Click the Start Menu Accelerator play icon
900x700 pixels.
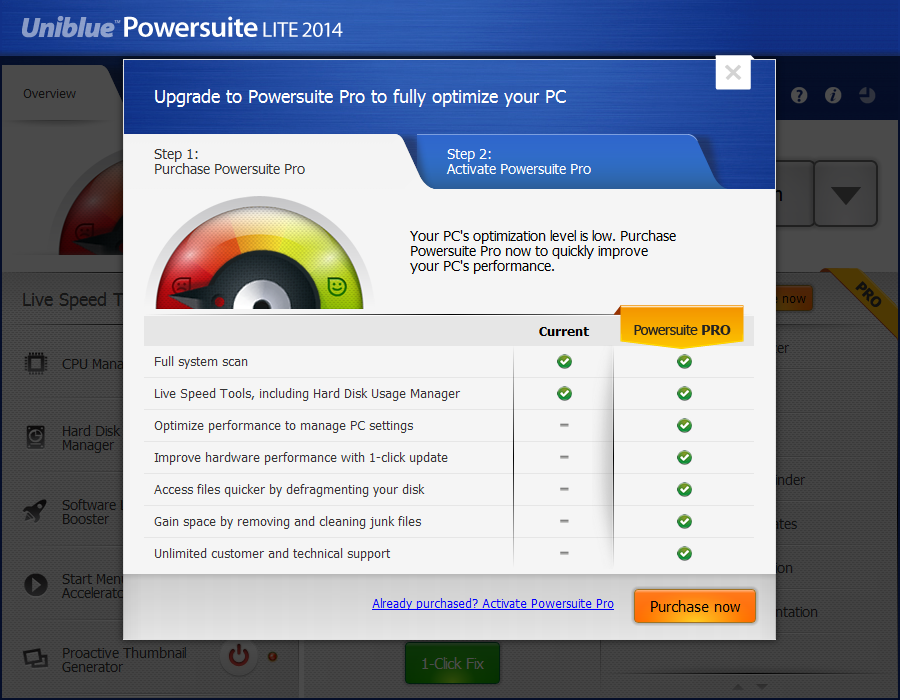36,585
